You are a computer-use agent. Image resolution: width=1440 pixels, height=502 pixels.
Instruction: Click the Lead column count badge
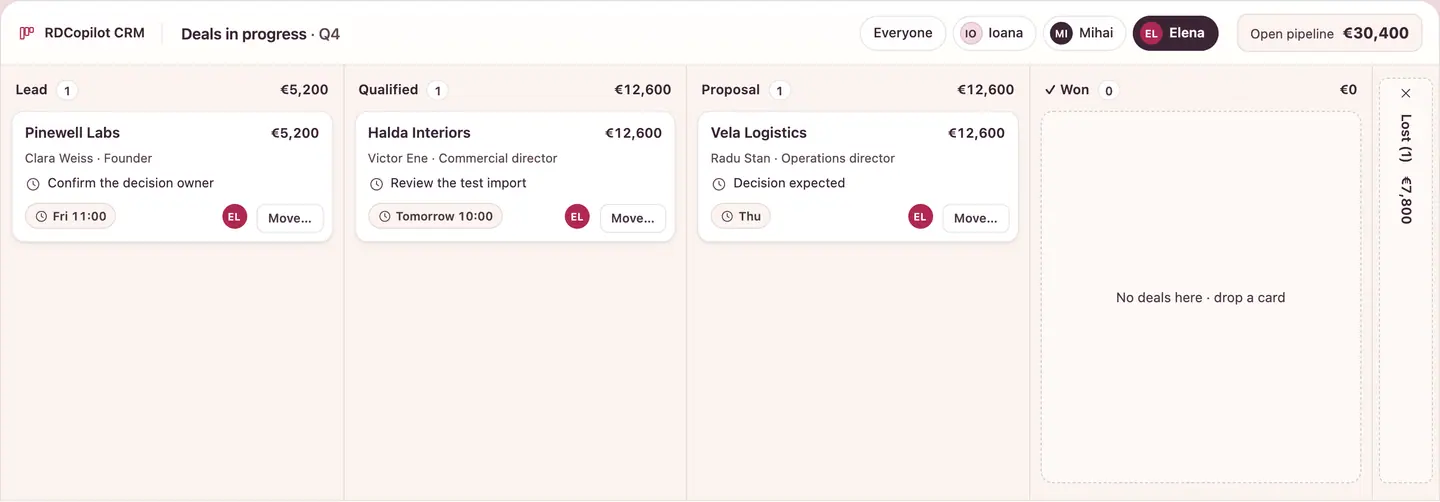[x=67, y=91]
